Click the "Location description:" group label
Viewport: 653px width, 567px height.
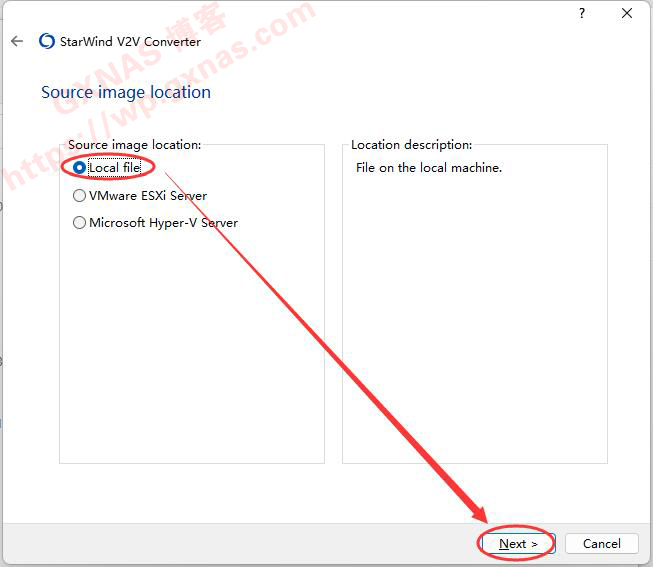[411, 145]
